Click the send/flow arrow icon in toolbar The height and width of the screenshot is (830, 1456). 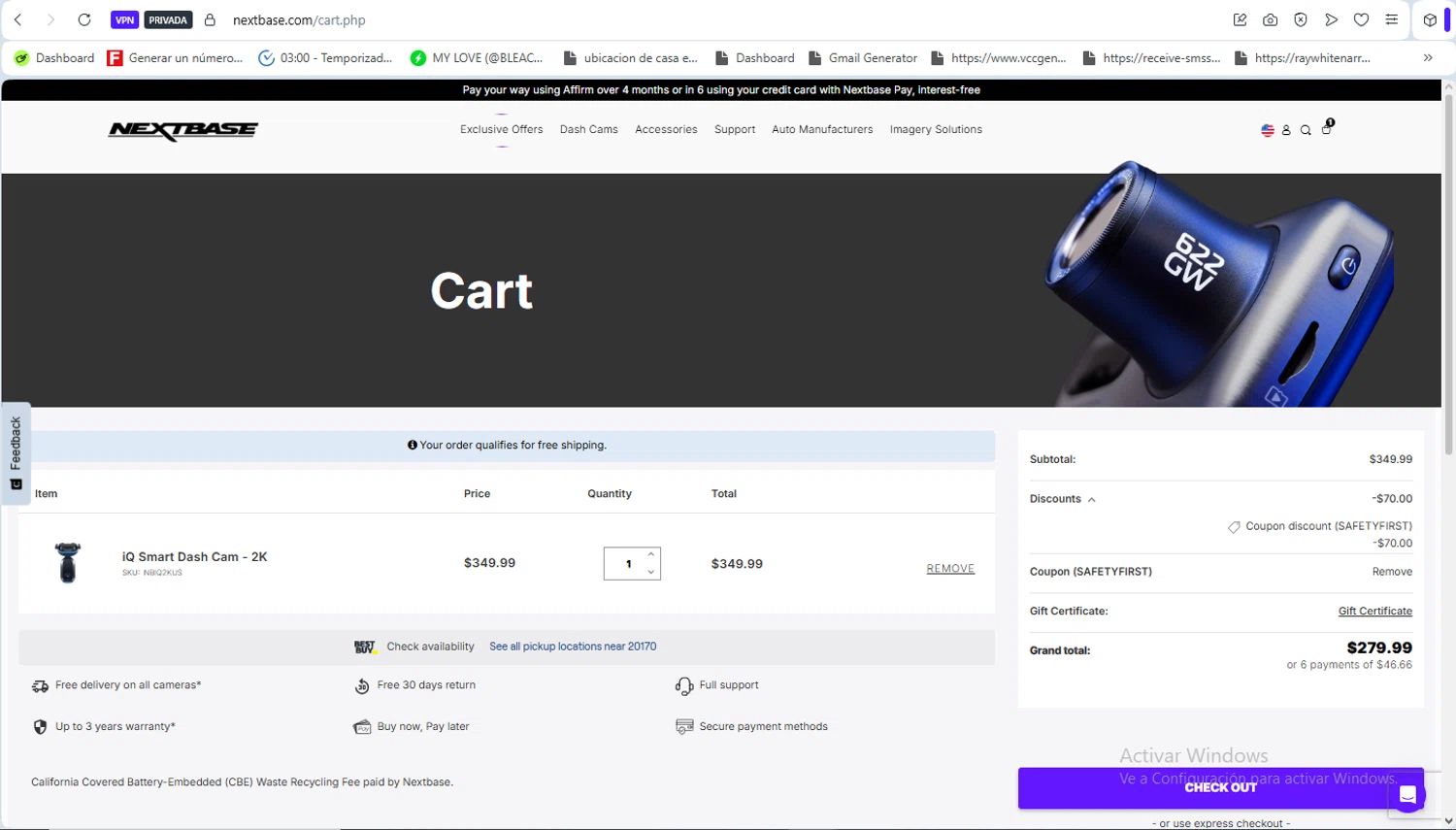(1331, 19)
